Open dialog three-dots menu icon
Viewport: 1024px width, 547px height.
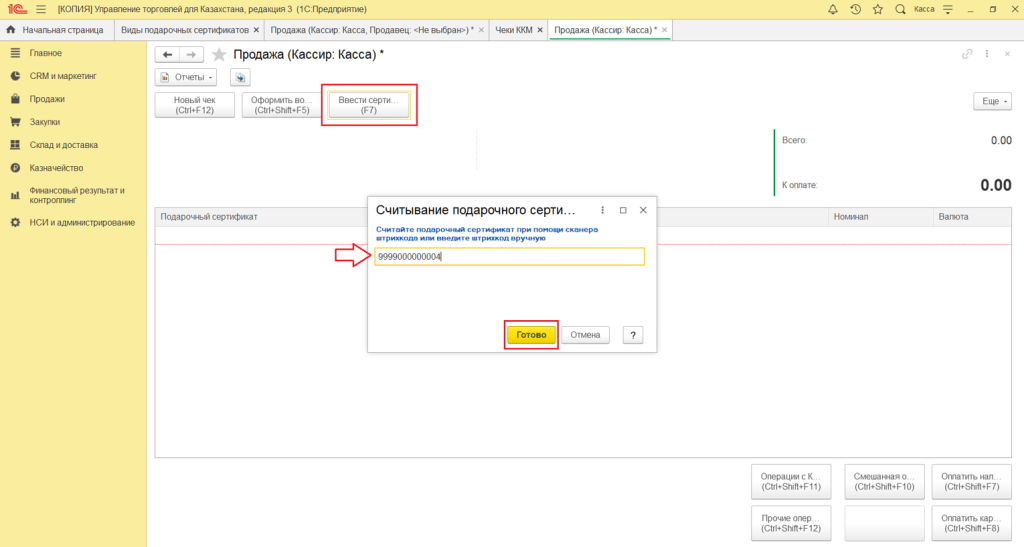point(602,210)
